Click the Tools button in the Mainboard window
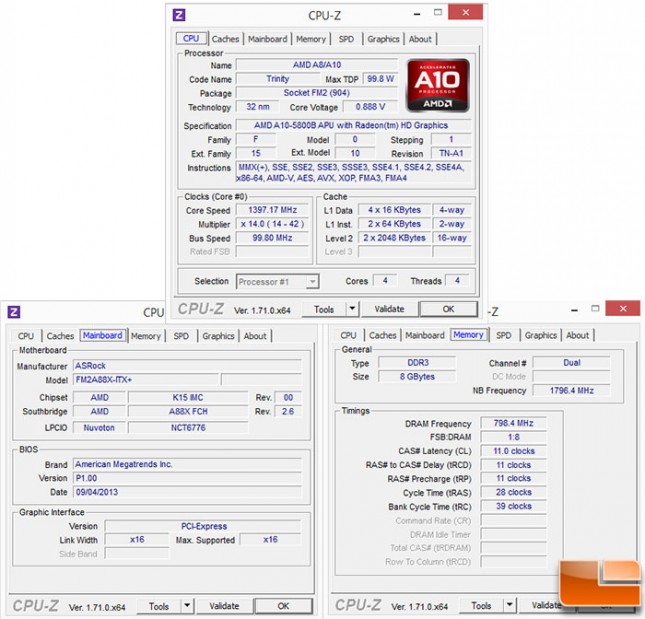The height and width of the screenshot is (619, 645). 159,606
